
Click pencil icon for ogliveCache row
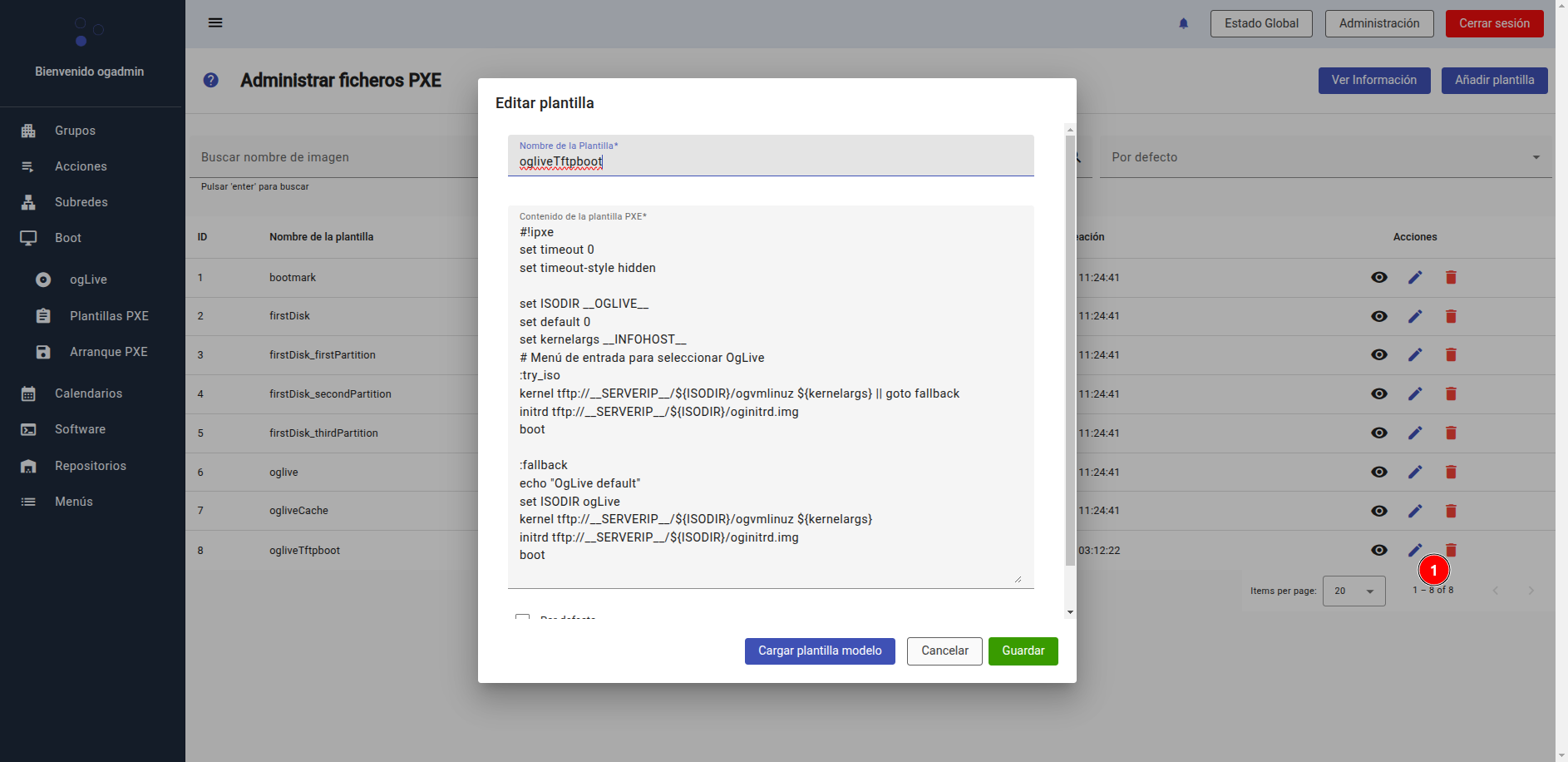1414,511
